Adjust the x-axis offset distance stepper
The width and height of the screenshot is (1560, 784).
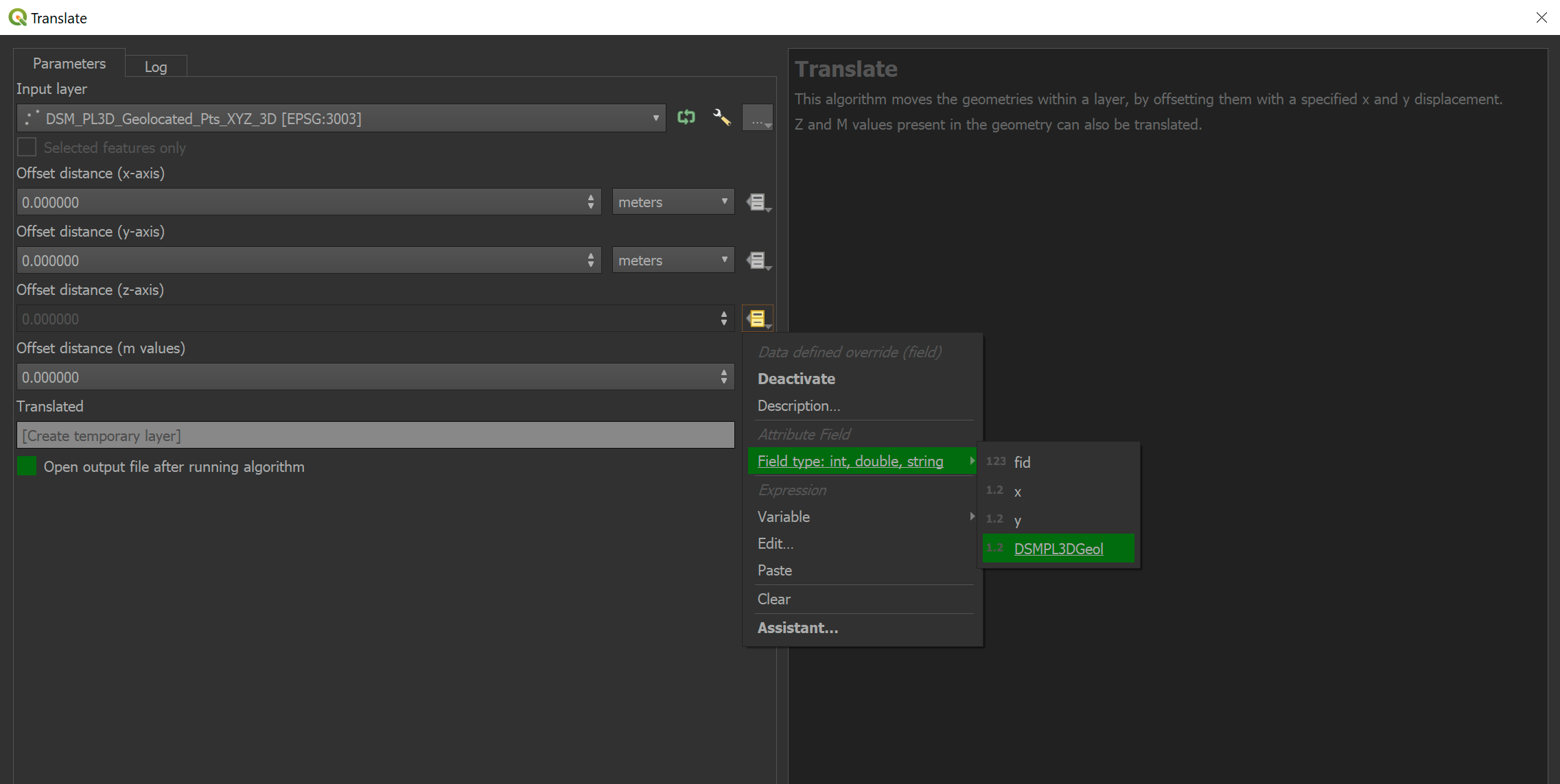tap(591, 202)
